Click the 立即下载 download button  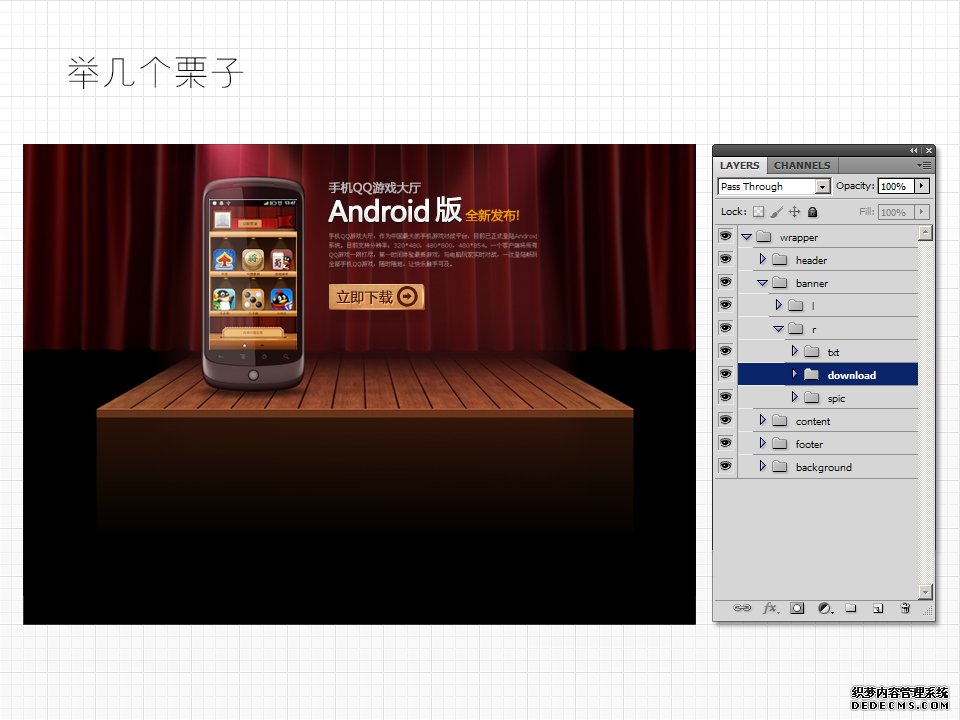pyautogui.click(x=377, y=297)
